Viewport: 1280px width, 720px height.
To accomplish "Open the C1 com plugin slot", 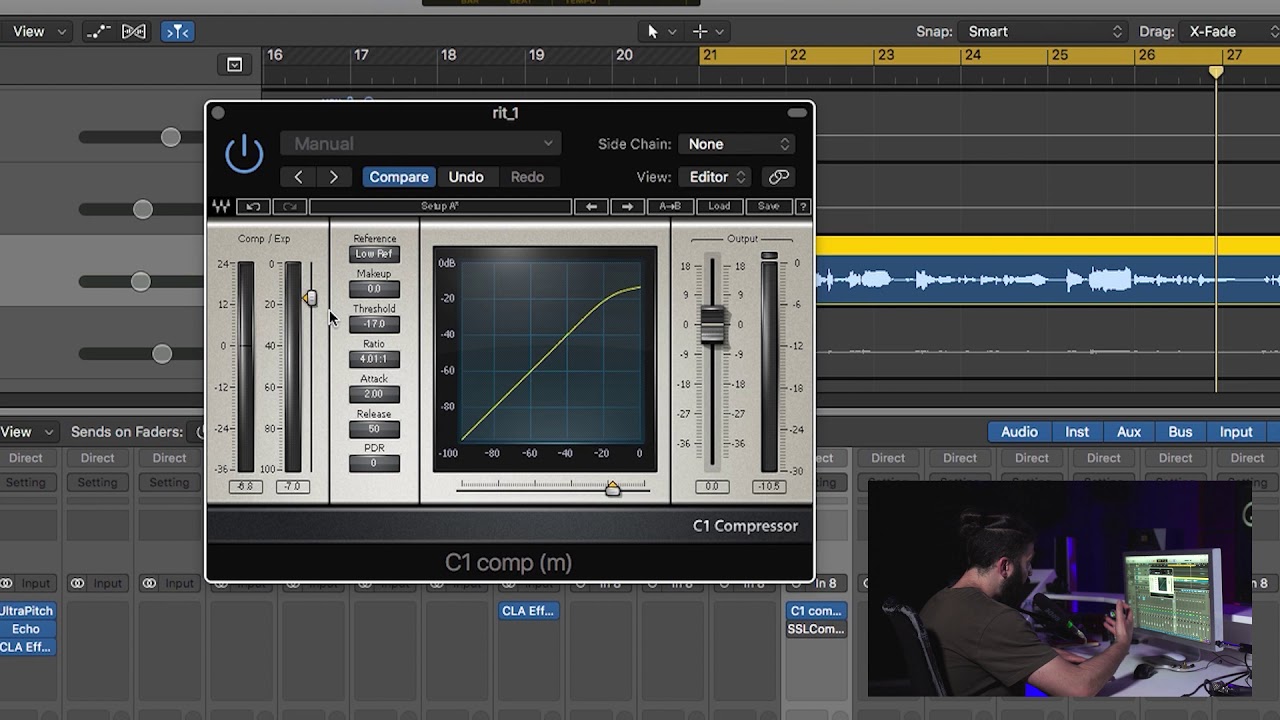I will 816,611.
